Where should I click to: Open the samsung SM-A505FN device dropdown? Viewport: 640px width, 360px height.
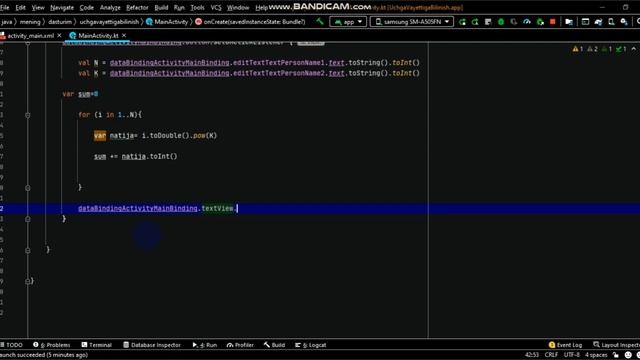click(411, 22)
